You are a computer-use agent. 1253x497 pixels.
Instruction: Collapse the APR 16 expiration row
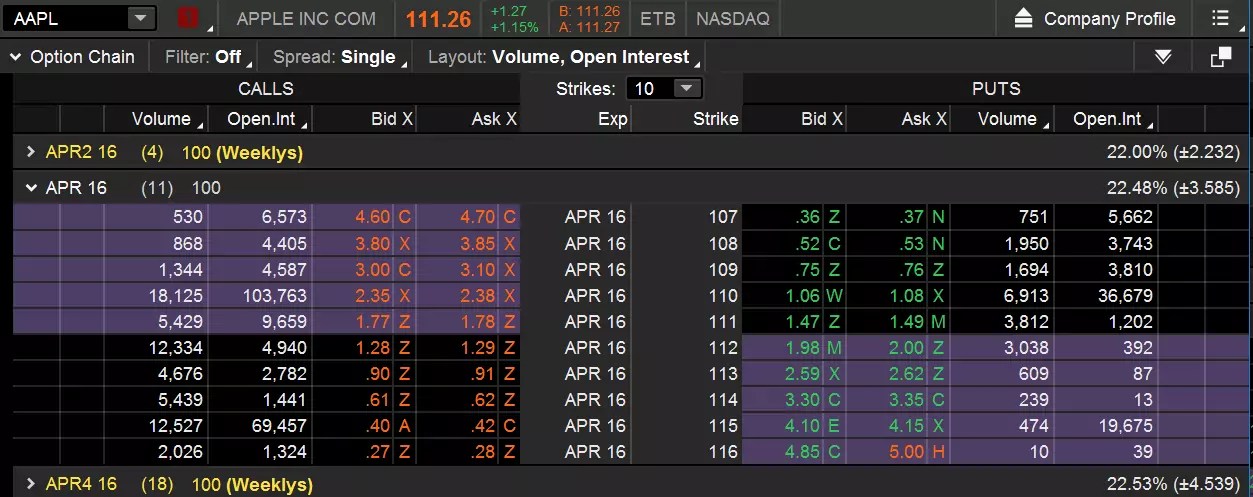click(31, 187)
